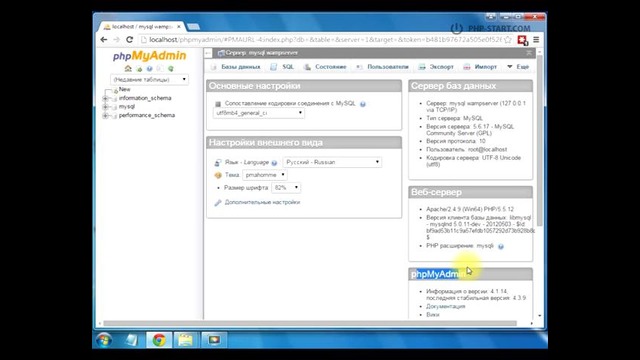The width and height of the screenshot is (640, 360).
Task: Open the recent tables dropdown
Action: 149,79
